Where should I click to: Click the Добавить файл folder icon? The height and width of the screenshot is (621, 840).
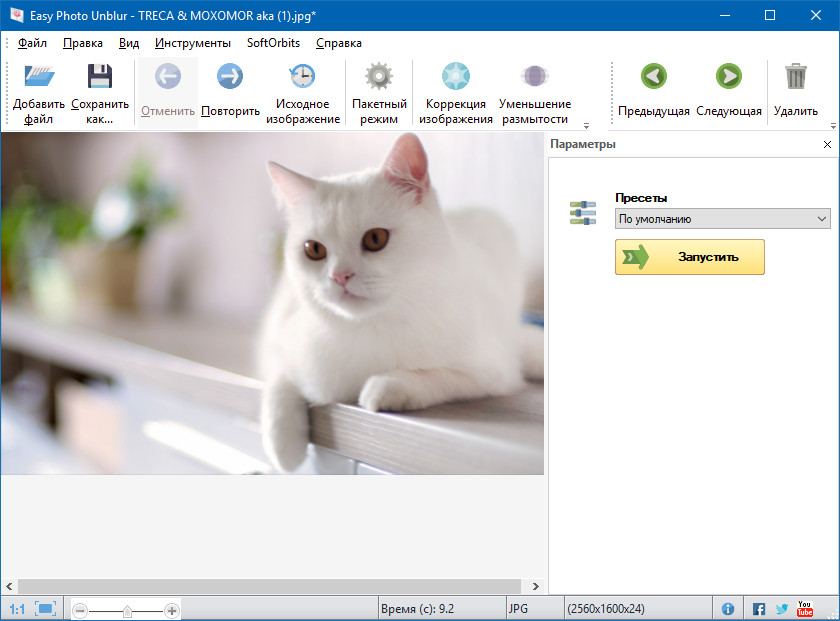[39, 78]
